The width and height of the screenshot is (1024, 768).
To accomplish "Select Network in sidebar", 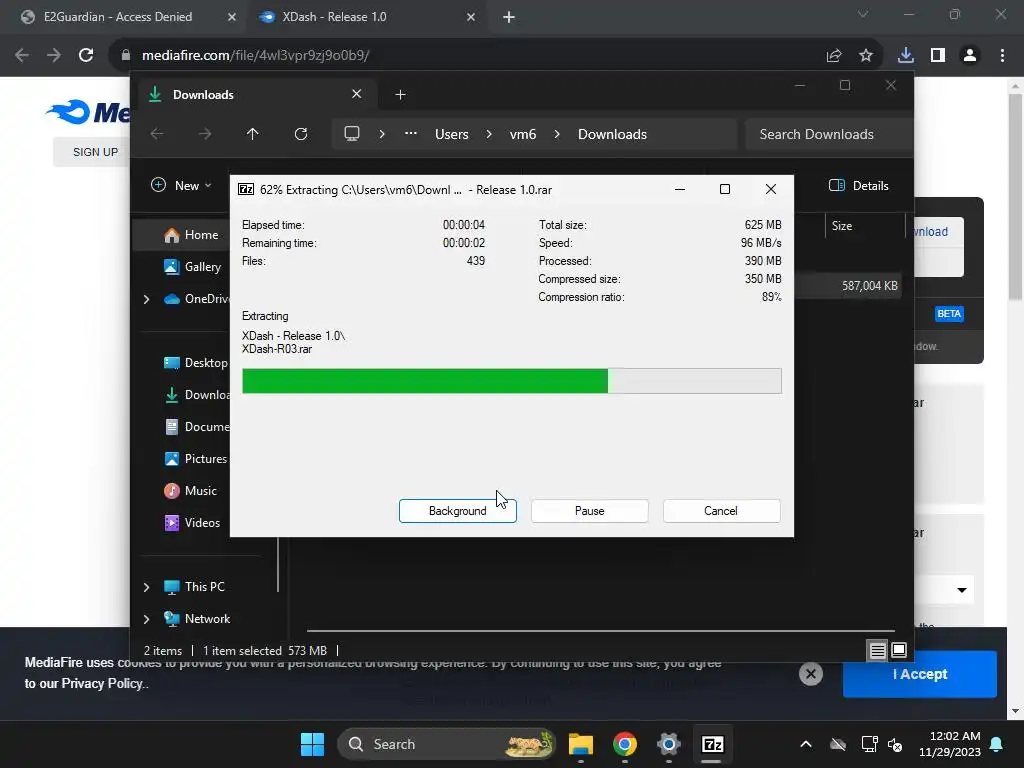I will pos(197,619).
